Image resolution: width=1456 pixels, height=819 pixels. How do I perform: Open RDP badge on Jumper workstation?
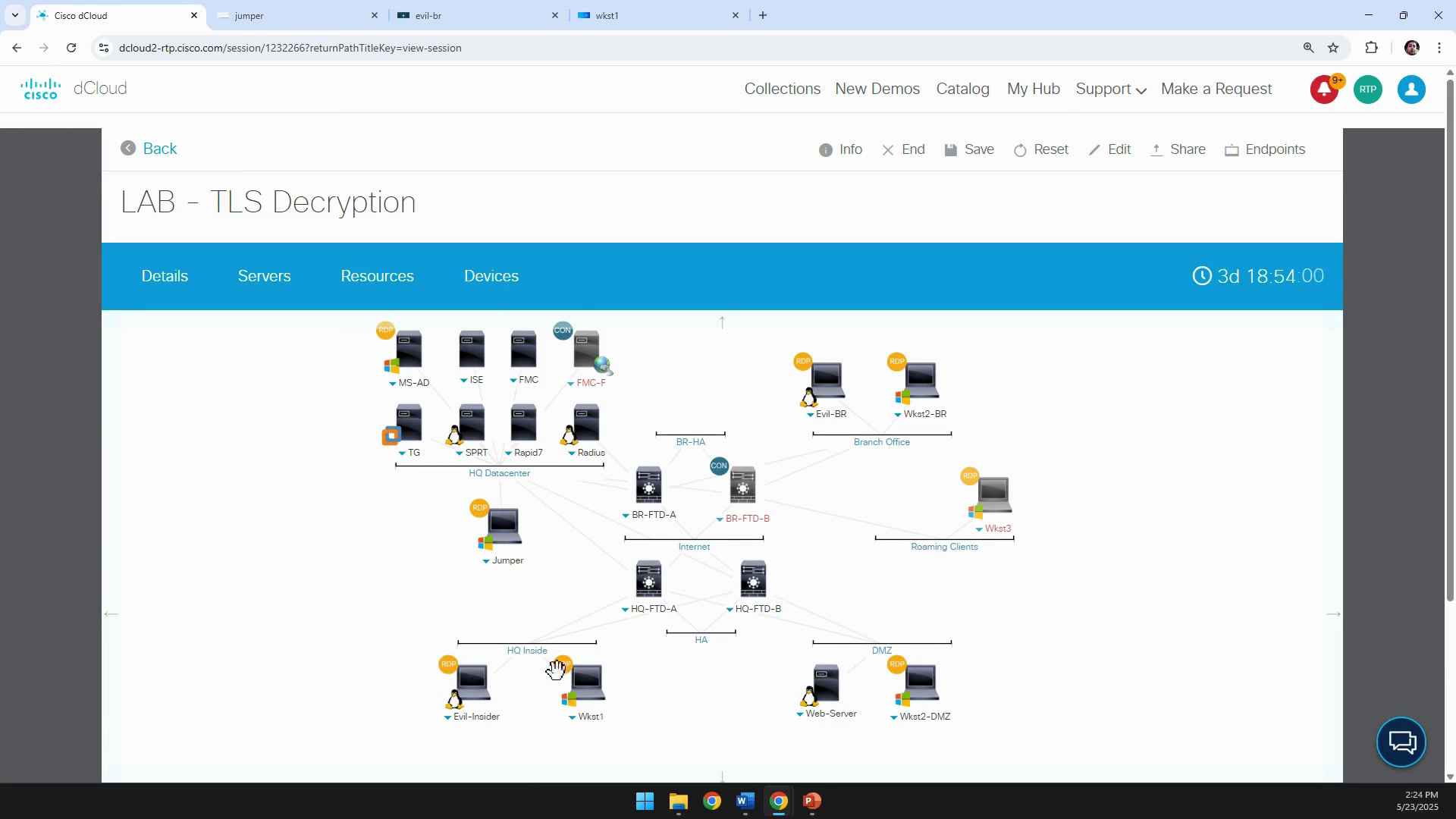(x=479, y=508)
